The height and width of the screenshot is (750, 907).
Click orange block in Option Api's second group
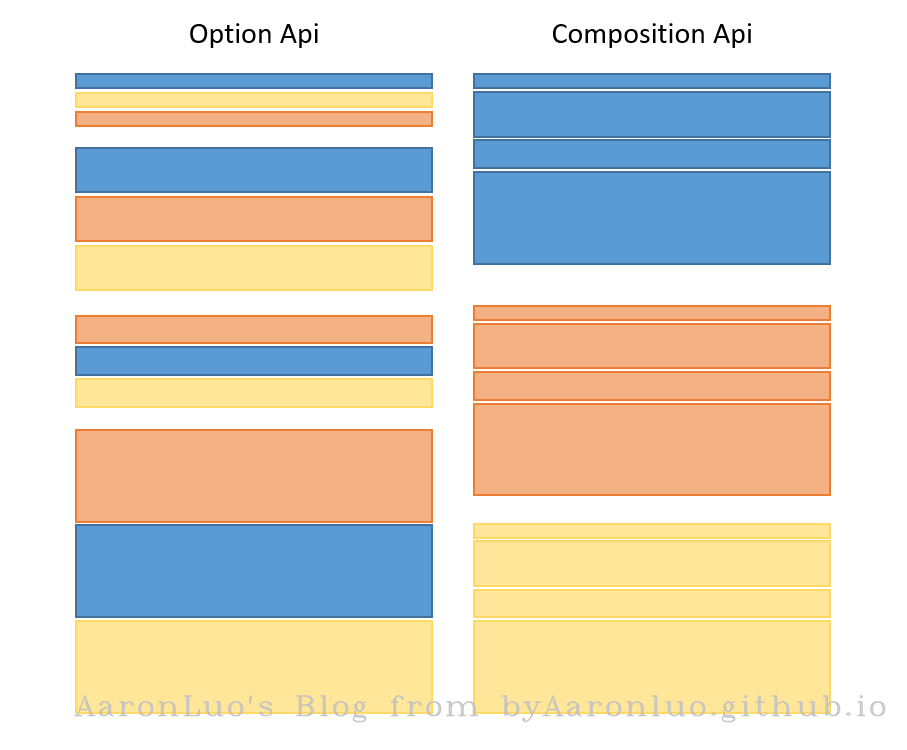pyautogui.click(x=254, y=219)
